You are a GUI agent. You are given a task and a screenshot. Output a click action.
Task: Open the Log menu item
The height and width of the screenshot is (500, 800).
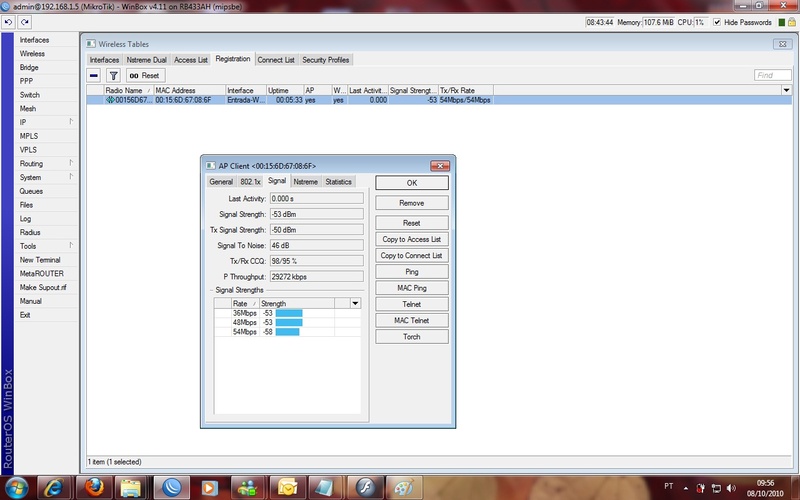click(26, 218)
